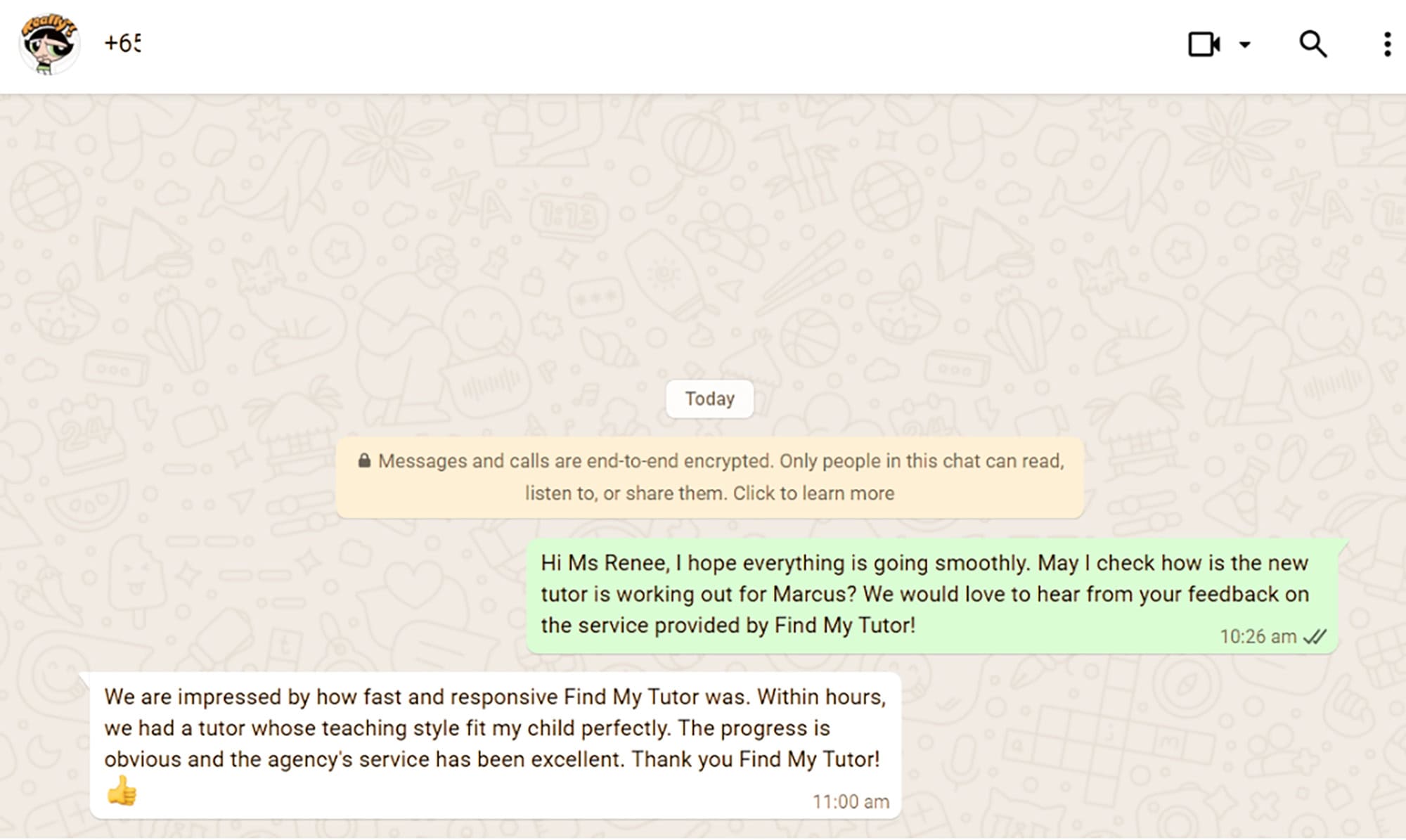Click the lock icon in encryption notice
The height and width of the screenshot is (840, 1406).
click(x=364, y=461)
